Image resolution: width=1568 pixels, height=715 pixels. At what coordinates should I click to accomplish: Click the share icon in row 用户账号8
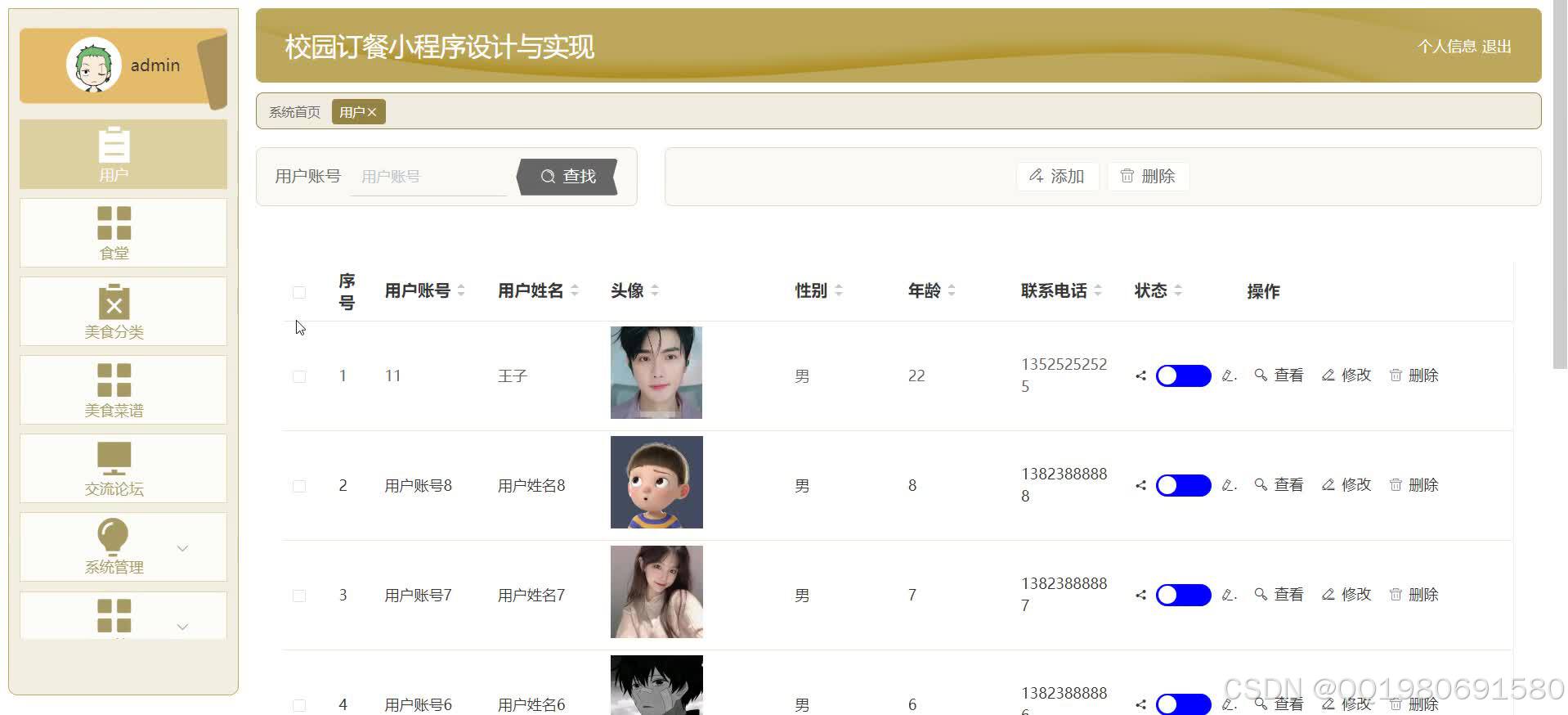pyautogui.click(x=1140, y=485)
